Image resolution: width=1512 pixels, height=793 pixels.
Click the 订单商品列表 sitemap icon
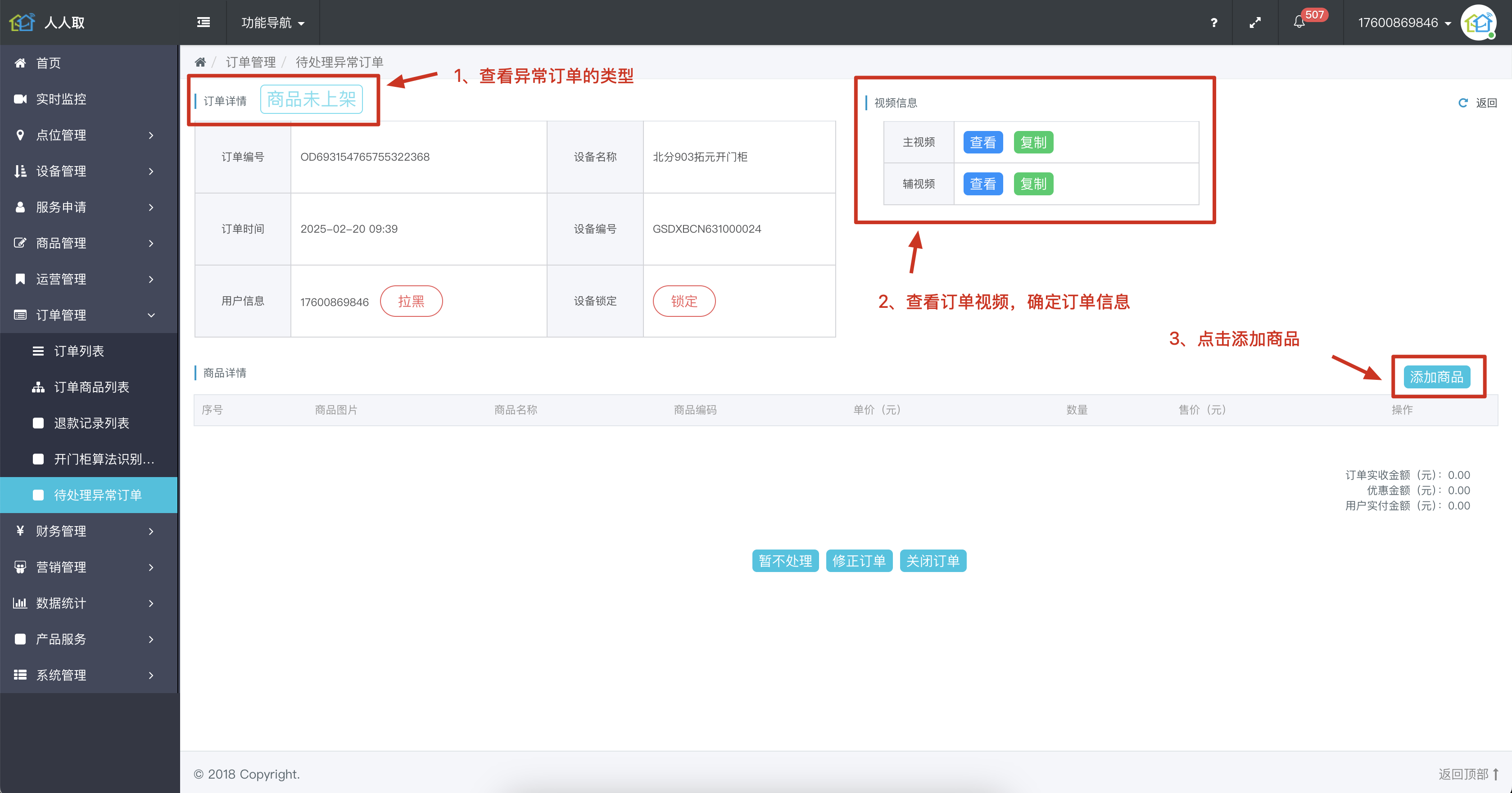38,387
